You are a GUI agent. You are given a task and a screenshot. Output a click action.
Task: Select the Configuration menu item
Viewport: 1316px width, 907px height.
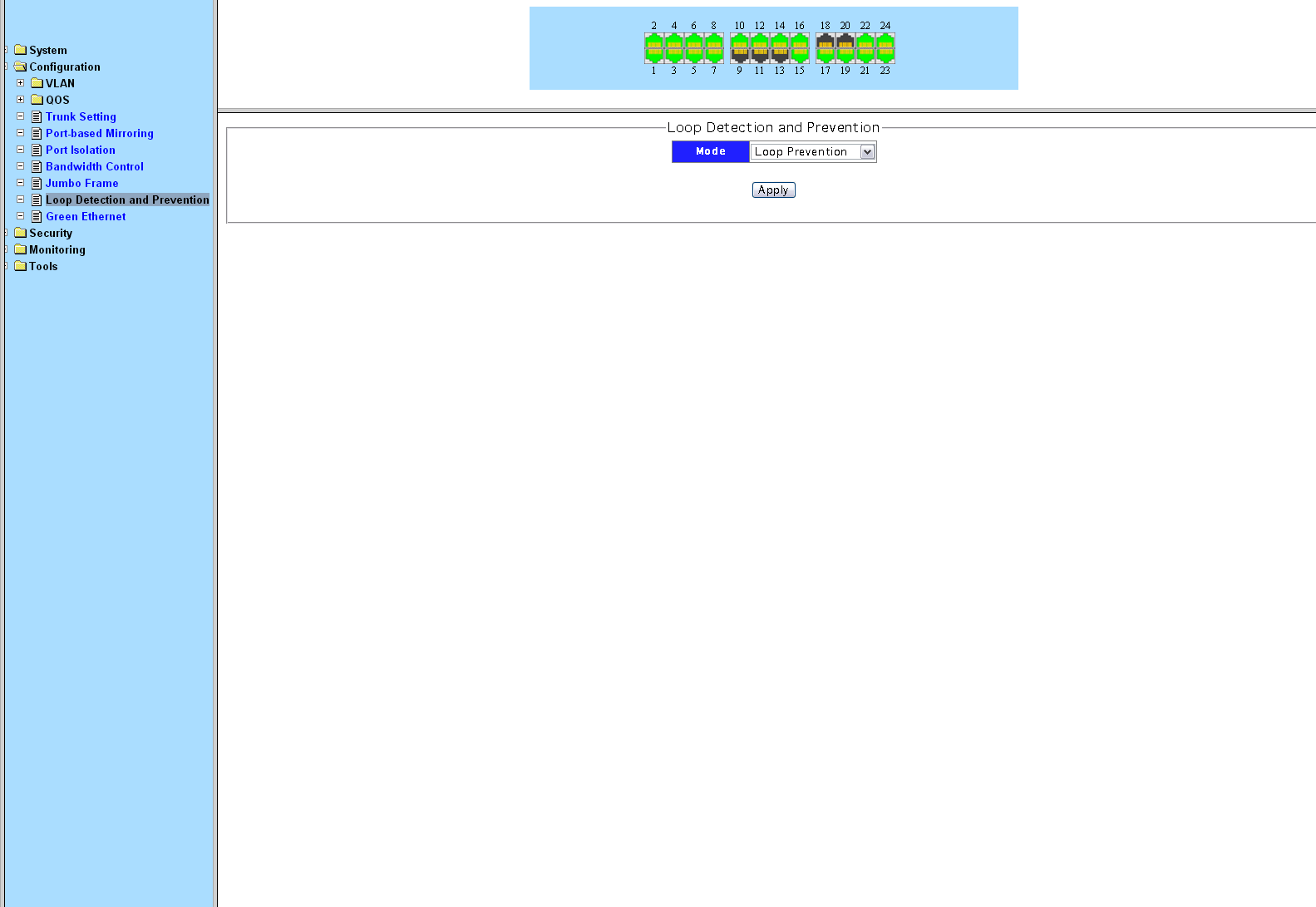click(x=65, y=67)
